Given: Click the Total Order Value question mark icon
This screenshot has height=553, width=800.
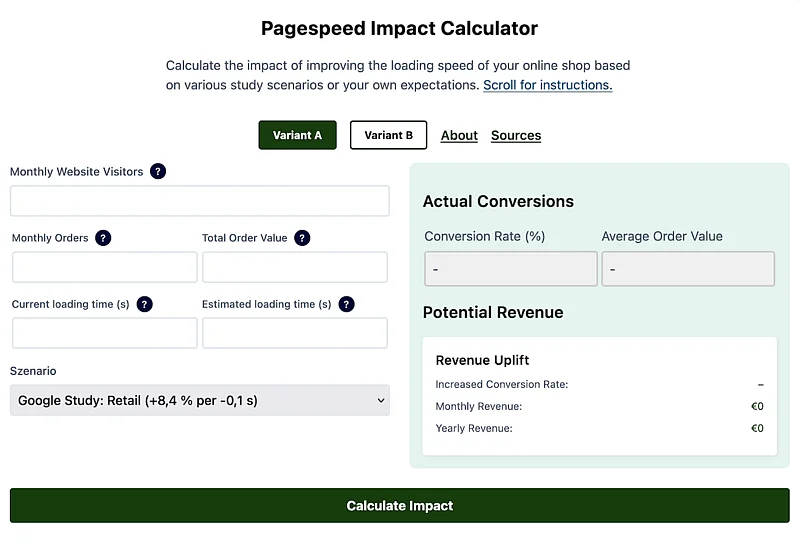Looking at the screenshot, I should pos(302,238).
